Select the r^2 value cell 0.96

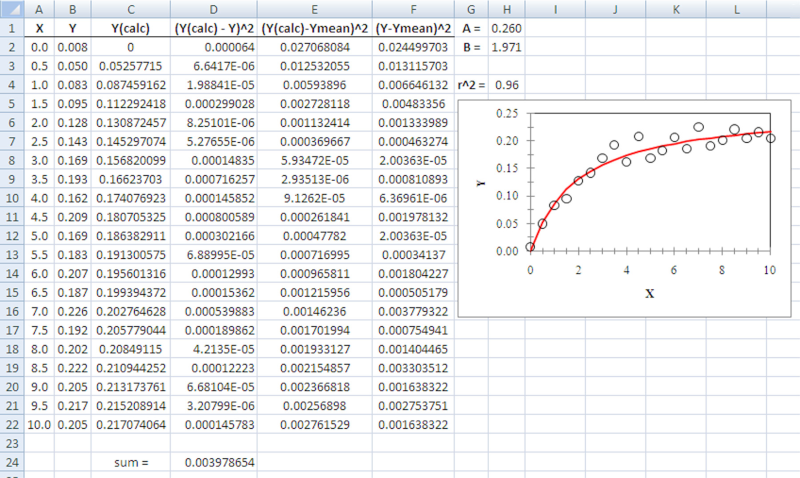507,85
